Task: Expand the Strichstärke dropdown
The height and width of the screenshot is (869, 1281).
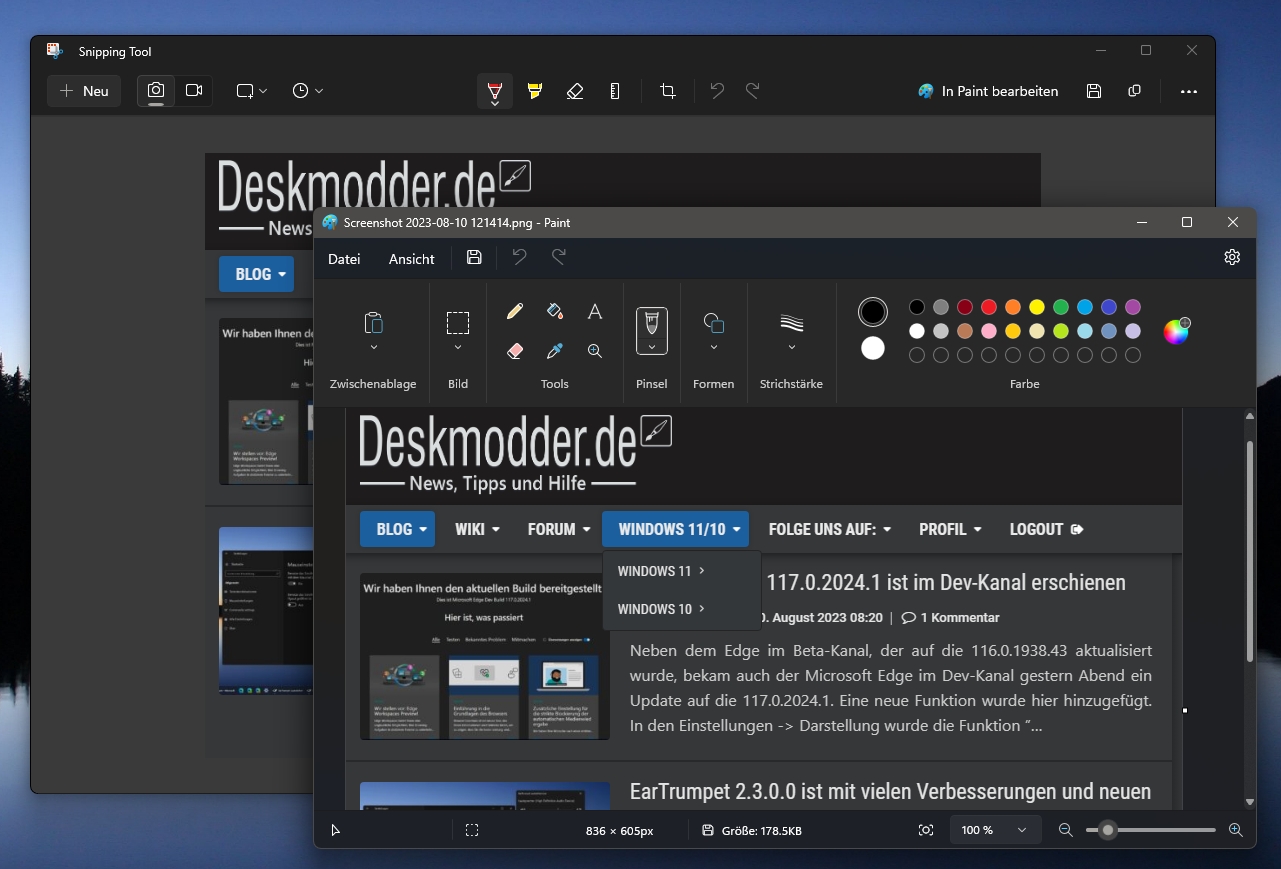Action: tap(792, 348)
